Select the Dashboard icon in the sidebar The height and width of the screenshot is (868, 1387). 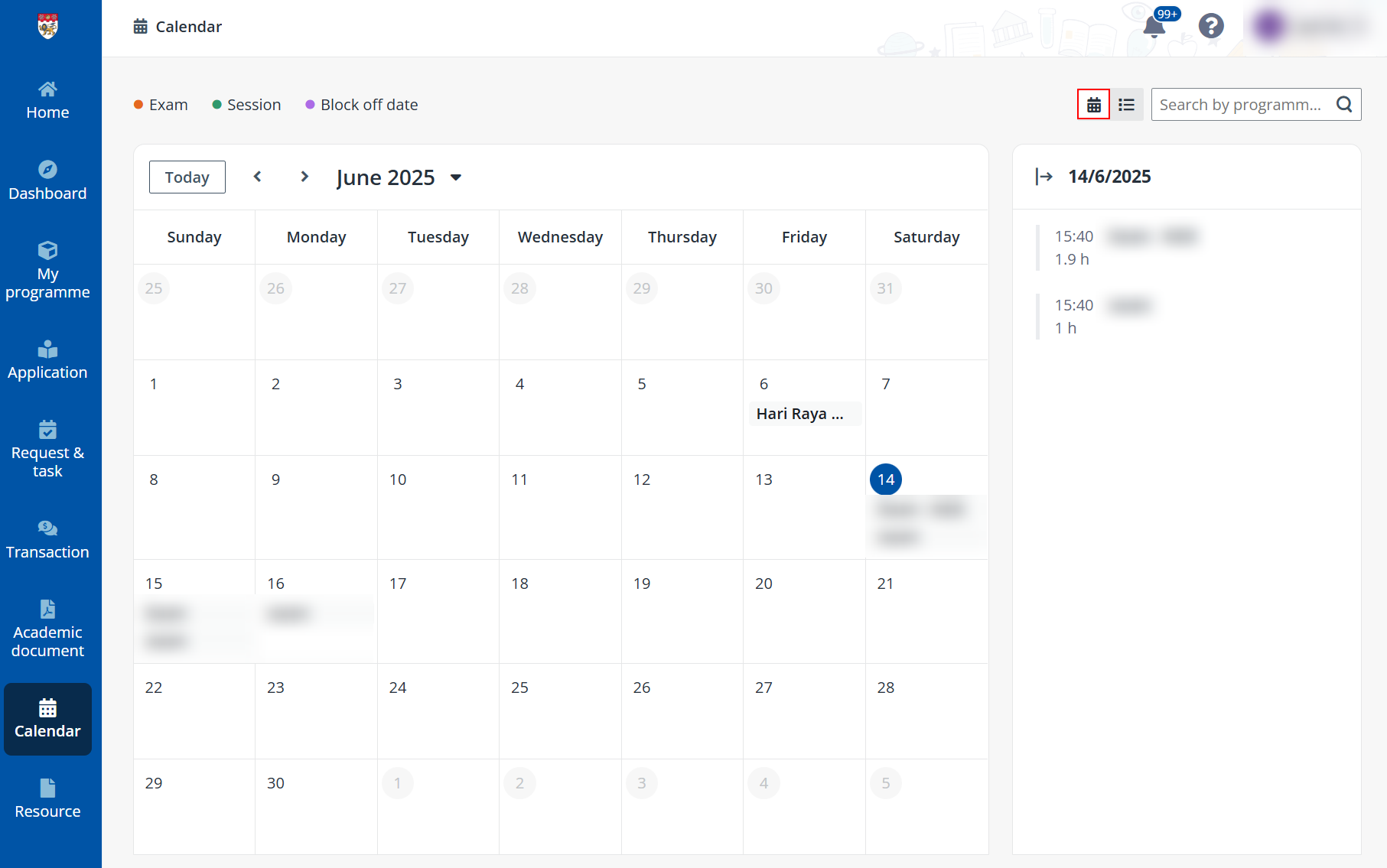pos(47,179)
